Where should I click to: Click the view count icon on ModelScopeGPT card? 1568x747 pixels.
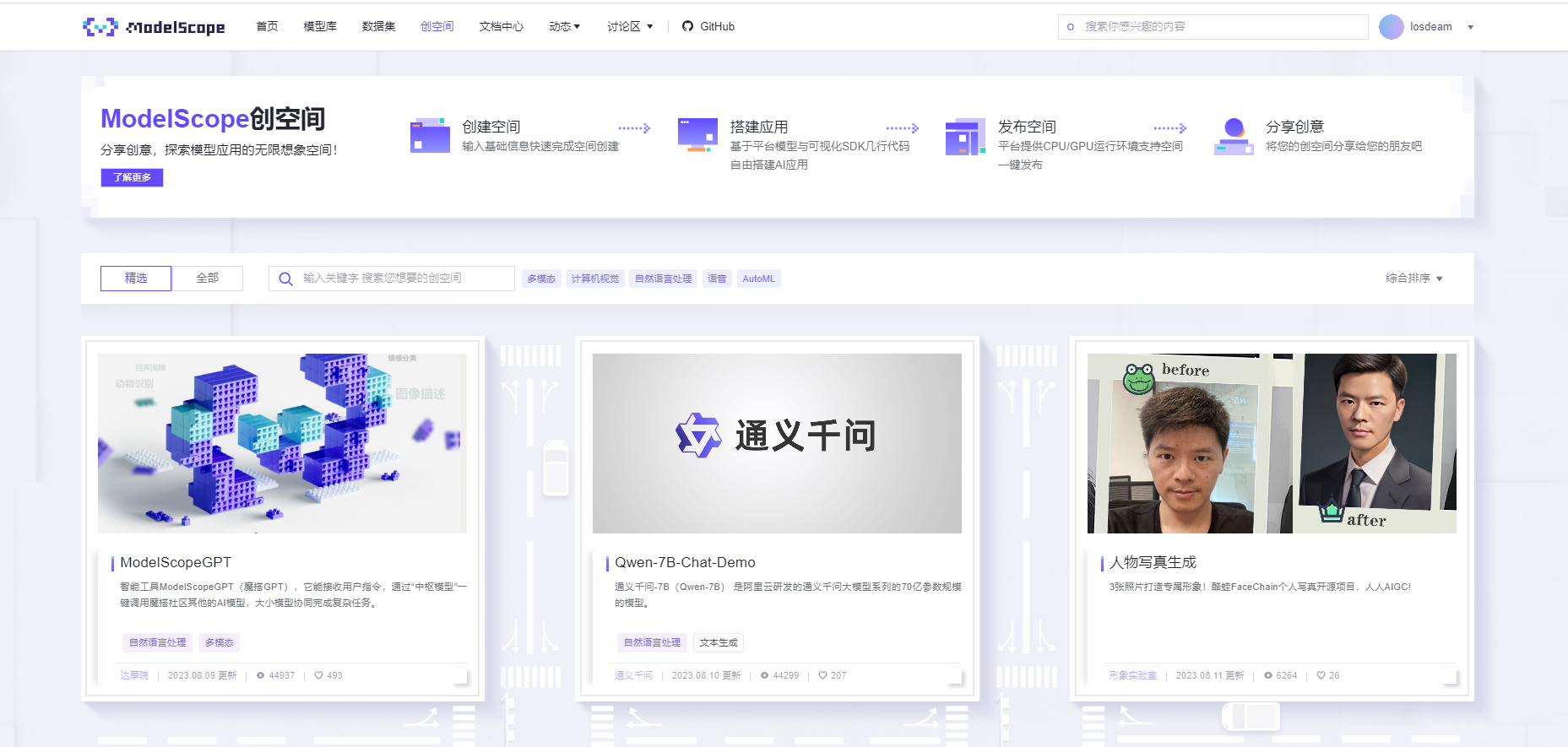(261, 675)
